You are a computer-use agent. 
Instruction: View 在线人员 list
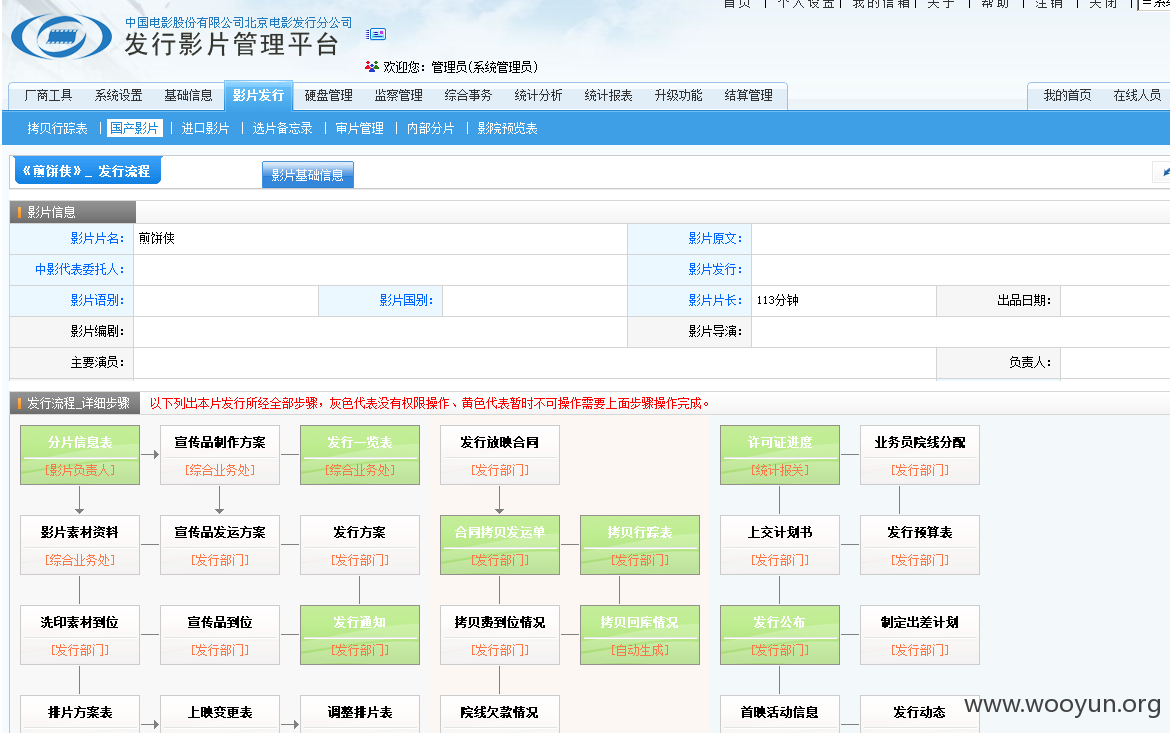coord(1137,96)
